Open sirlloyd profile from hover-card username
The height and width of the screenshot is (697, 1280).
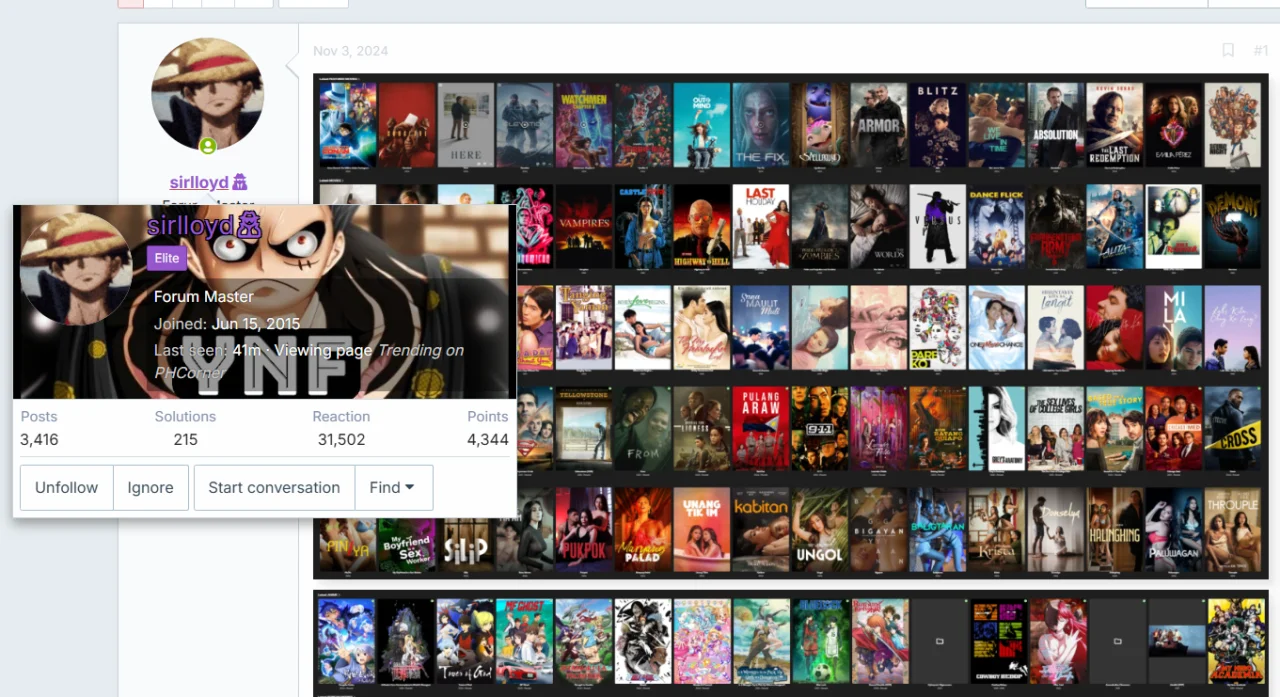point(190,226)
